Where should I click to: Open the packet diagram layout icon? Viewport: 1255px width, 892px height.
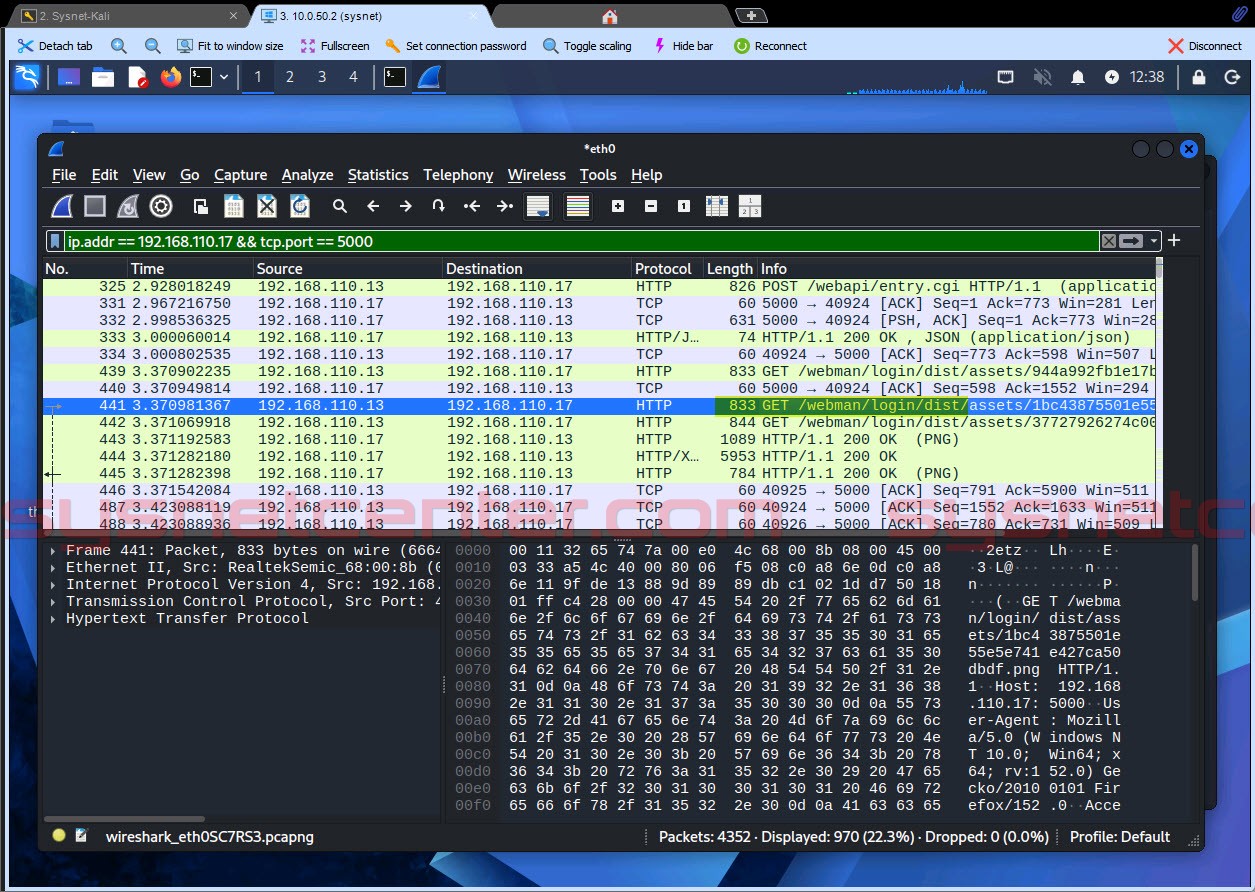[750, 206]
